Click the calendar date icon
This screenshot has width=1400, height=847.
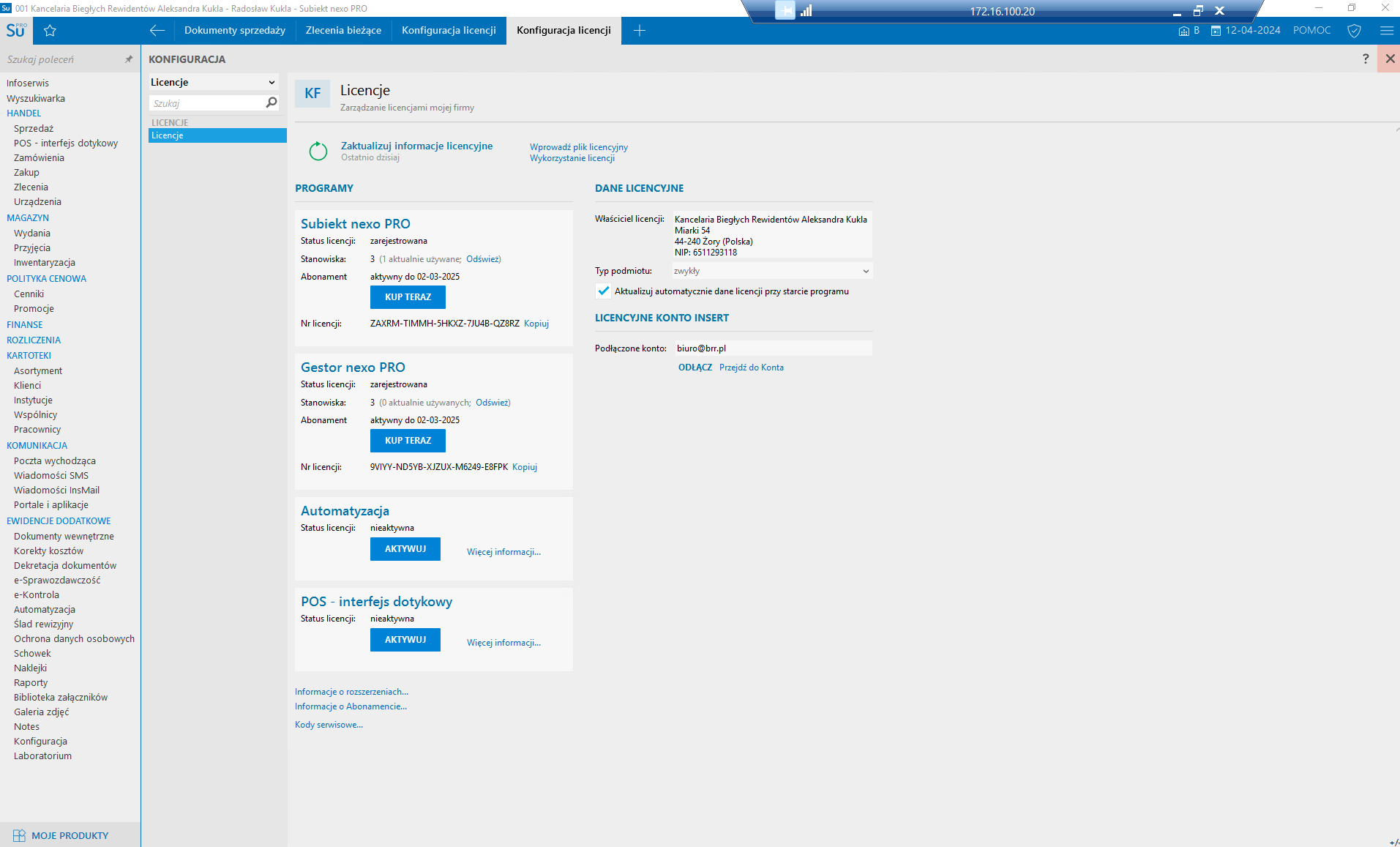[1216, 31]
